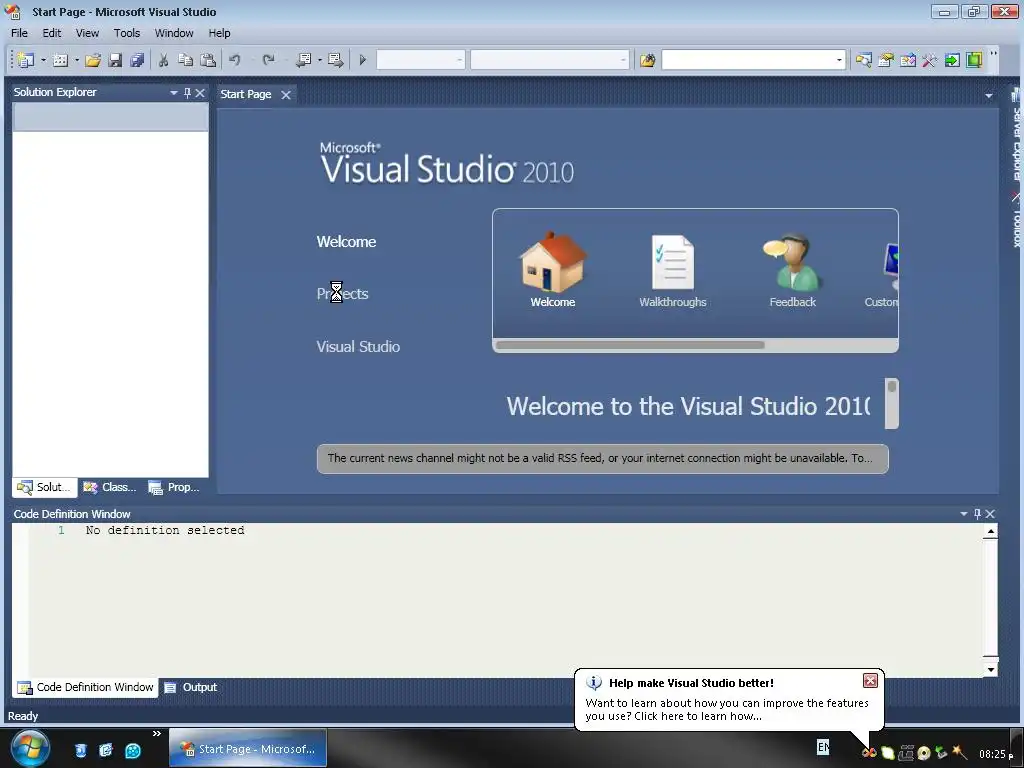Select Visual Studio in Start Page sidebar

pyautogui.click(x=358, y=347)
